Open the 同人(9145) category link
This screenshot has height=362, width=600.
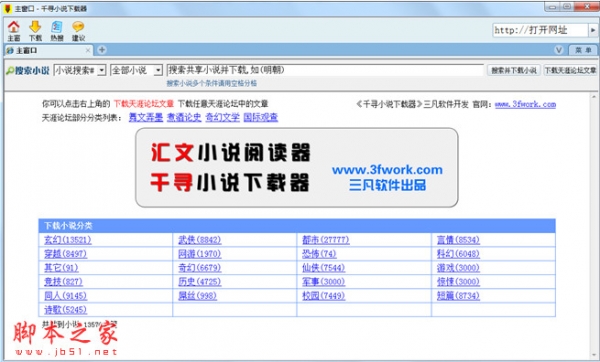coord(65,295)
